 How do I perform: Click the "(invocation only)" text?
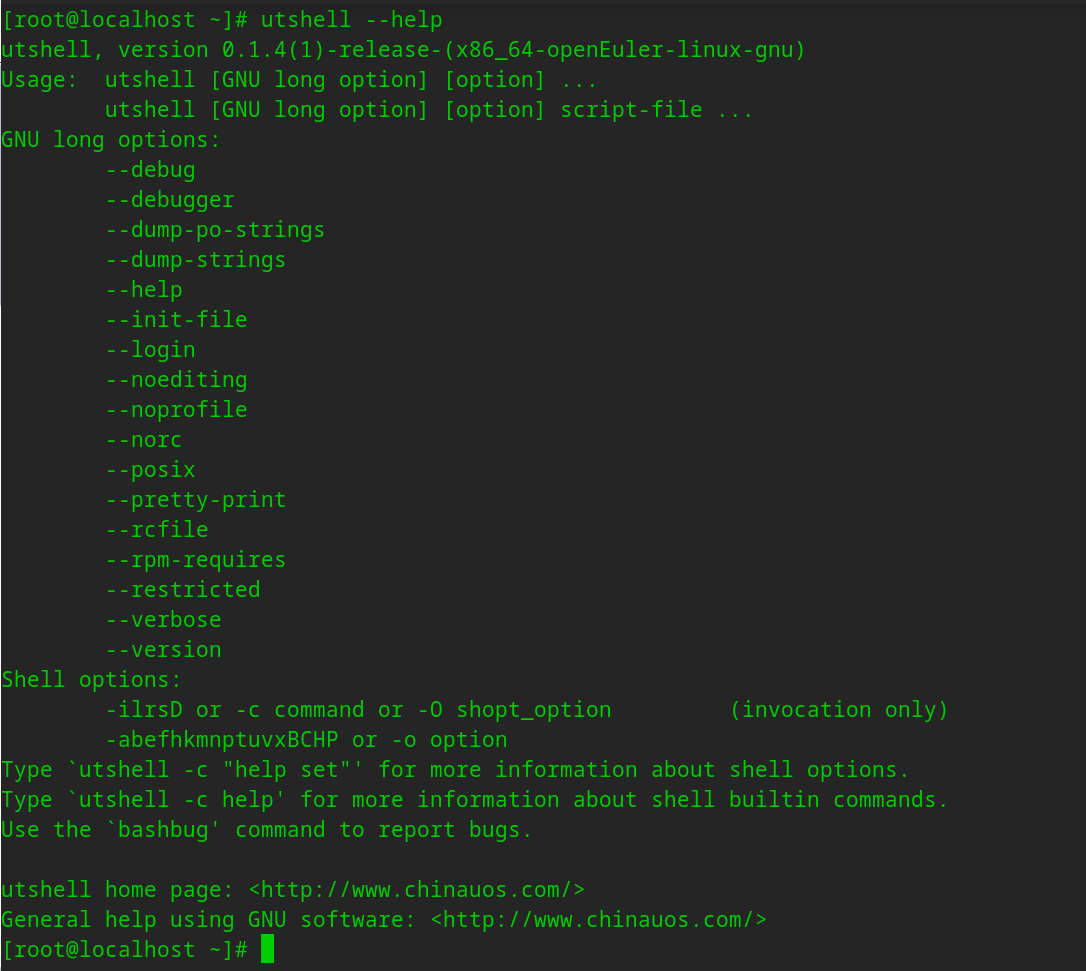(x=839, y=710)
